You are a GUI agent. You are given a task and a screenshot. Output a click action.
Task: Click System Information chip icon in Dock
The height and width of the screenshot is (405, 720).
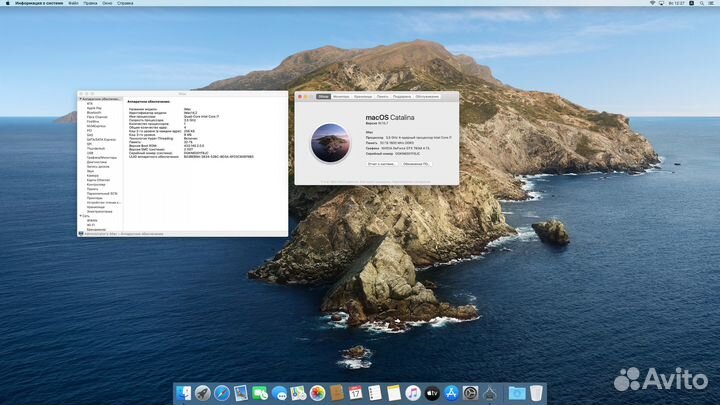(x=489, y=393)
